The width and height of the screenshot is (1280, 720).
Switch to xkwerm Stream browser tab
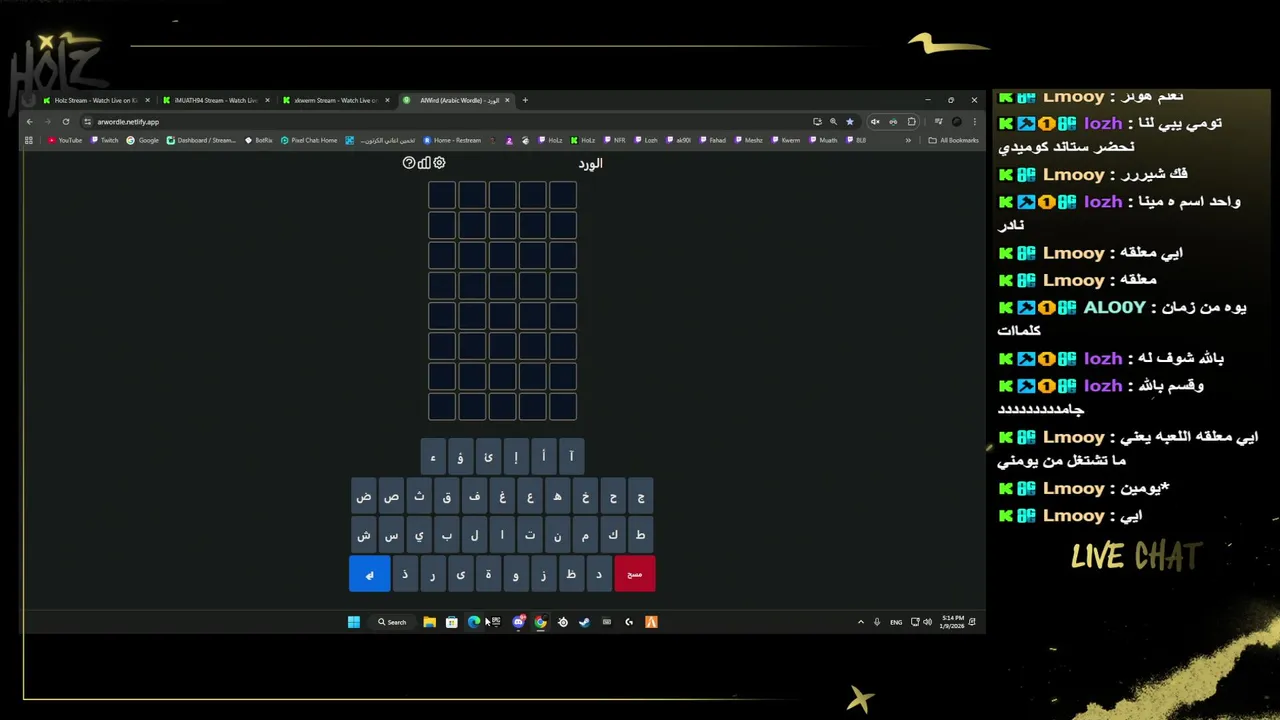[336, 100]
